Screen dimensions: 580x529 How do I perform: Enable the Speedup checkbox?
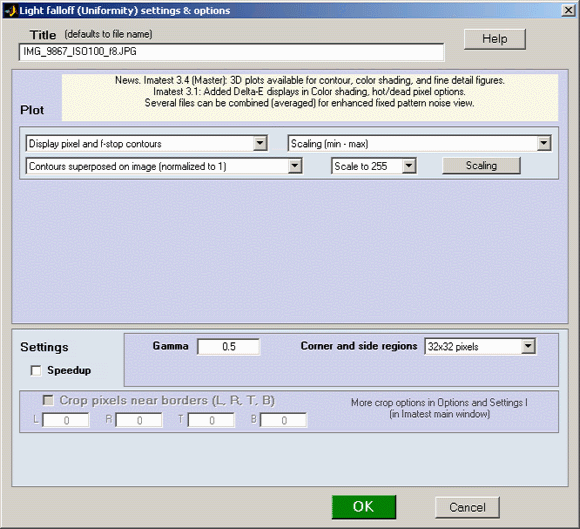pyautogui.click(x=36, y=371)
